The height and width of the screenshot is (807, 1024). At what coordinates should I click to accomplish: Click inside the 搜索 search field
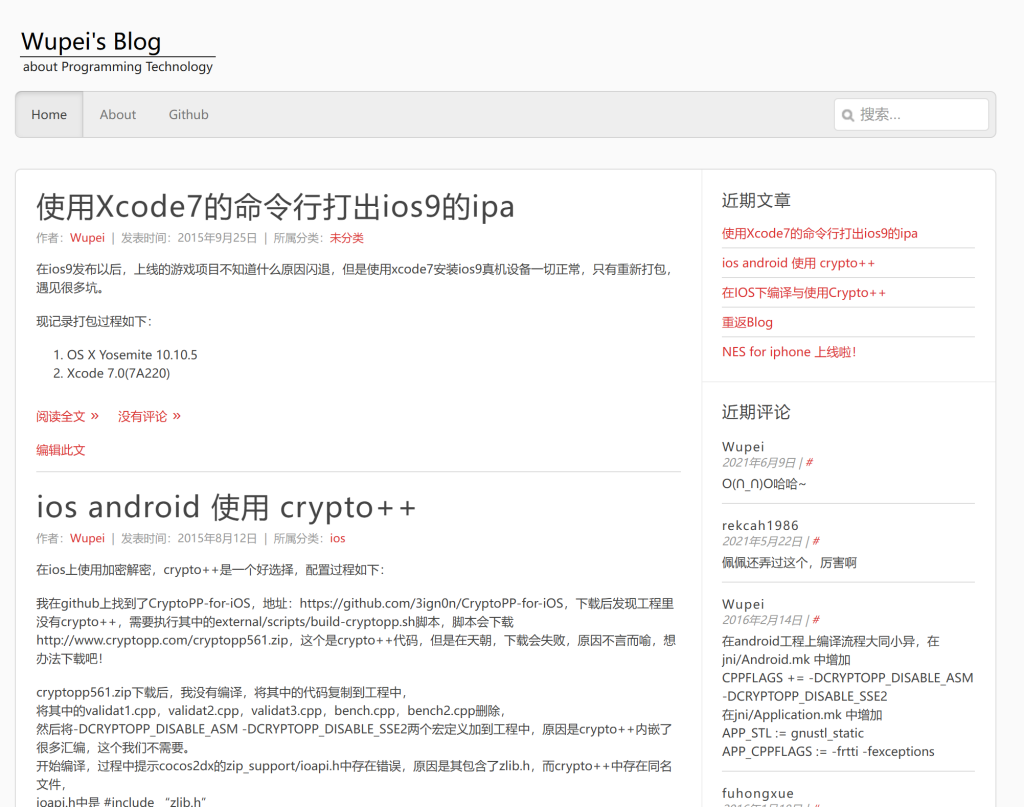920,115
